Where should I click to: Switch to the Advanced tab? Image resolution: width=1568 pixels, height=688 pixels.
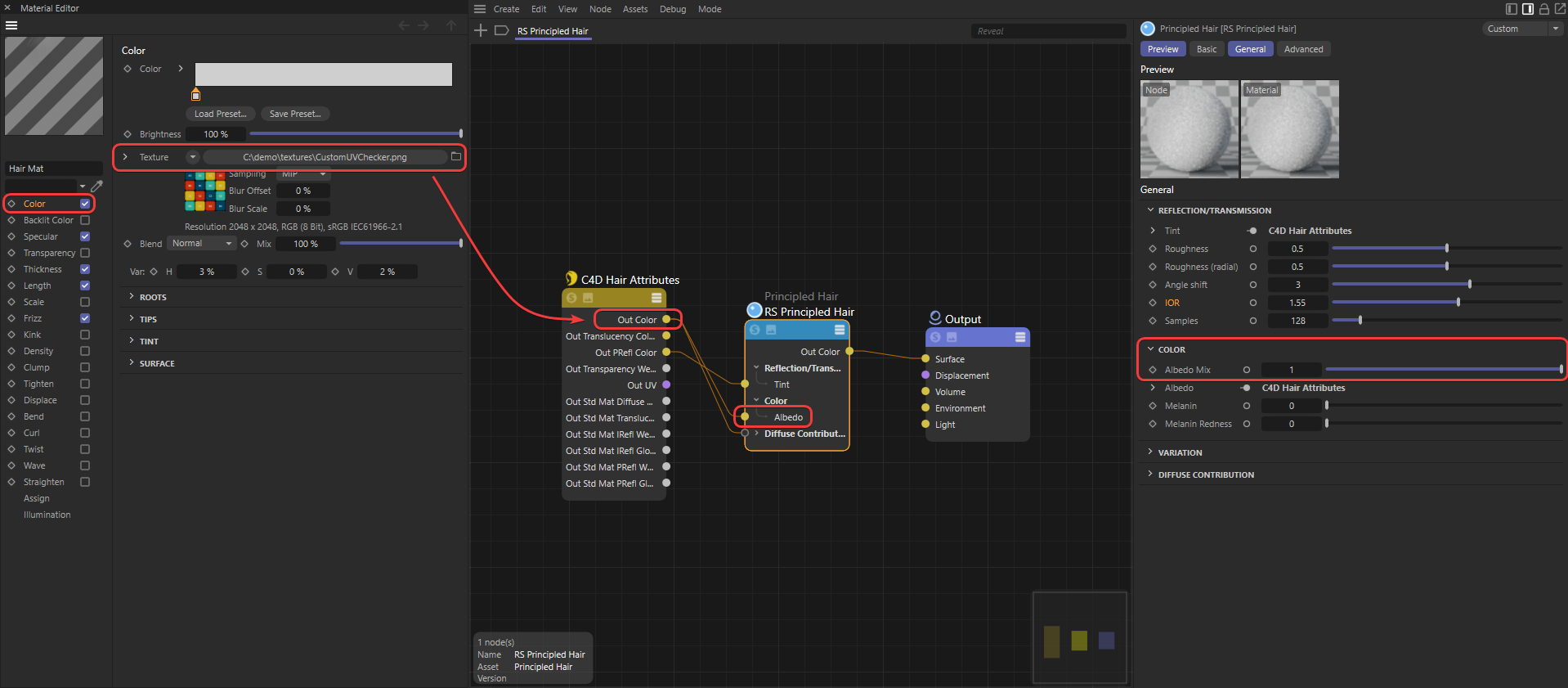click(1303, 49)
